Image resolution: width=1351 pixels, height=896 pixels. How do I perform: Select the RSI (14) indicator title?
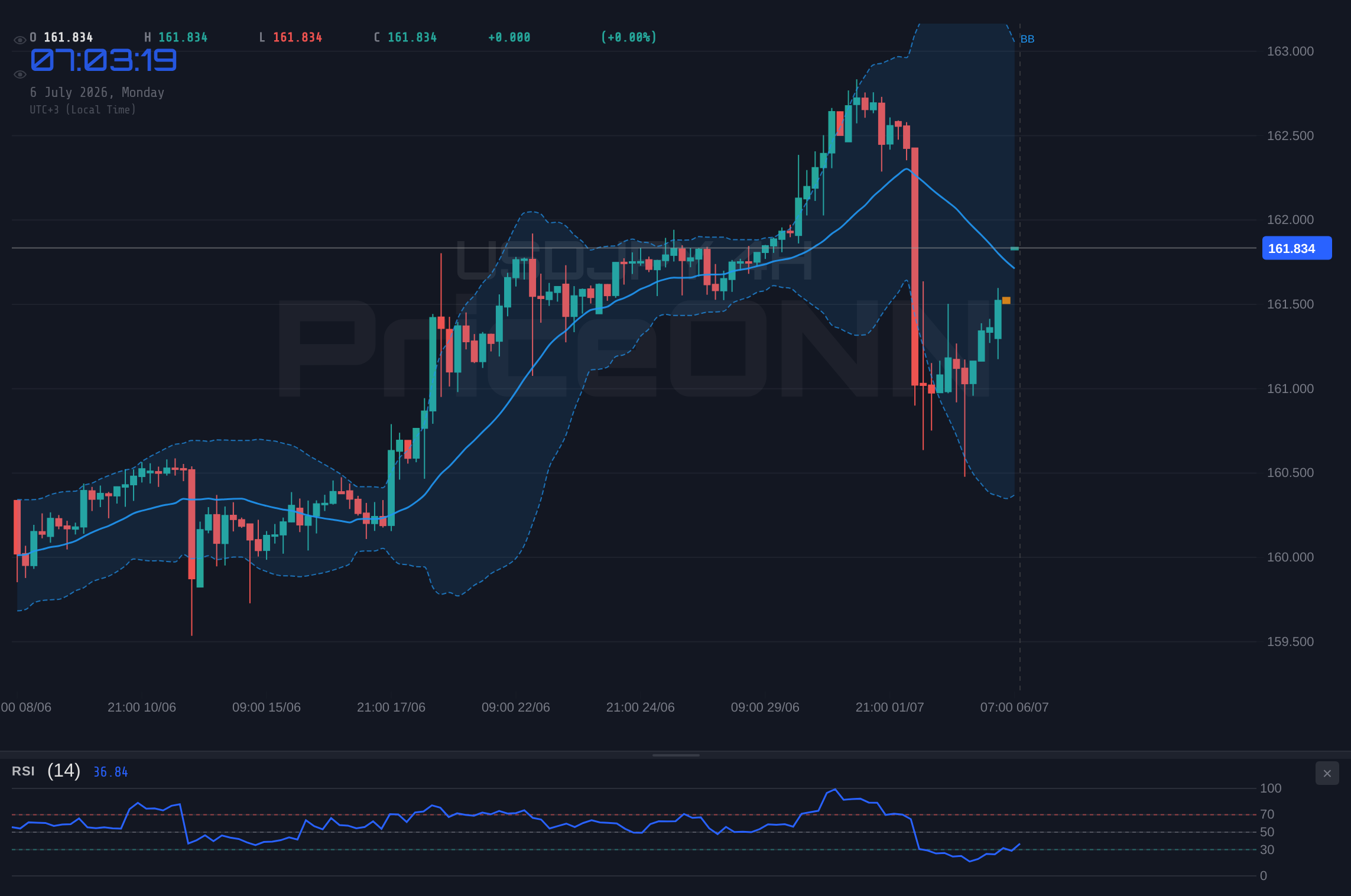(46, 771)
